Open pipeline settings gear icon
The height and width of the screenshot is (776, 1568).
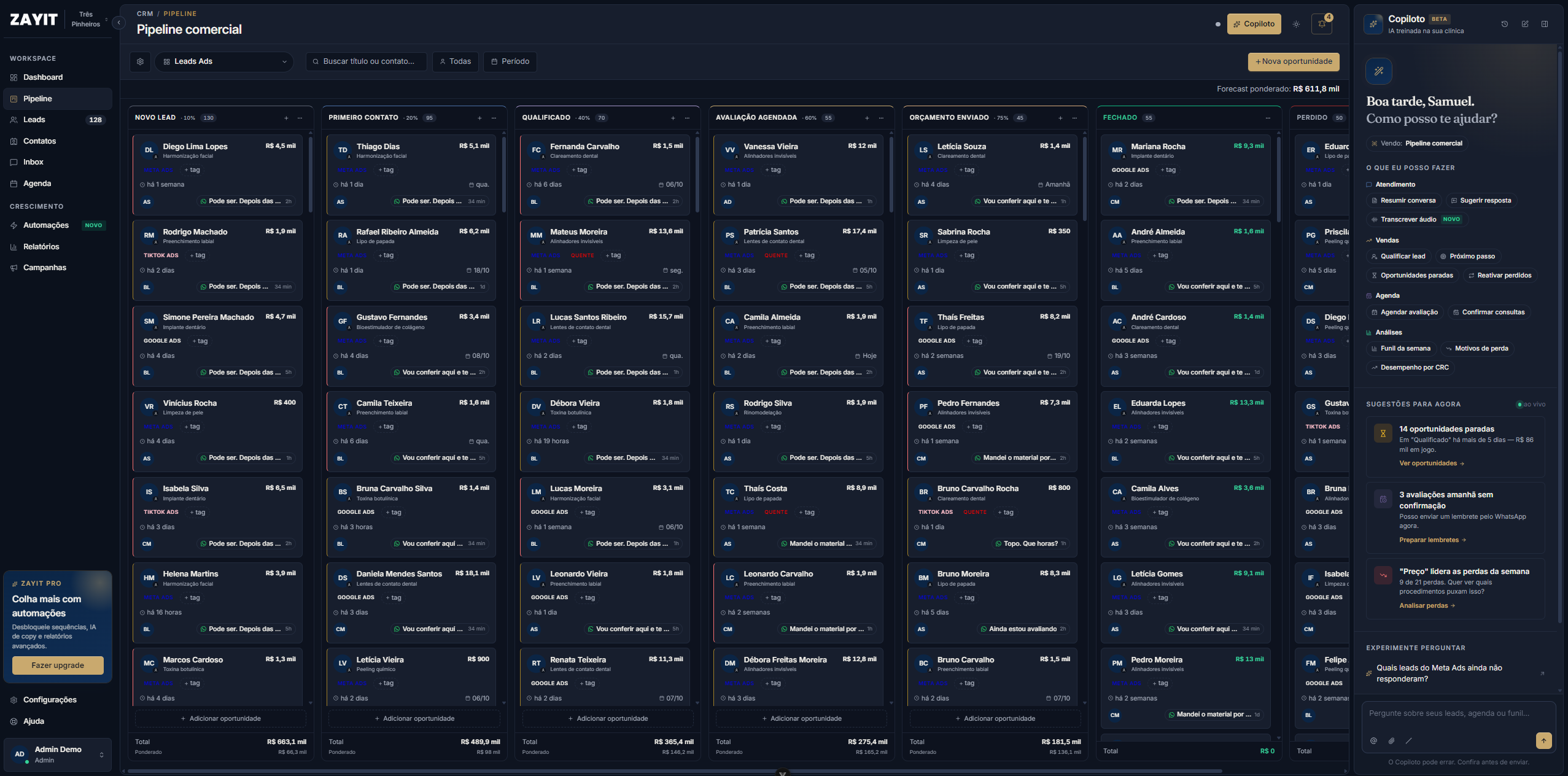(140, 61)
